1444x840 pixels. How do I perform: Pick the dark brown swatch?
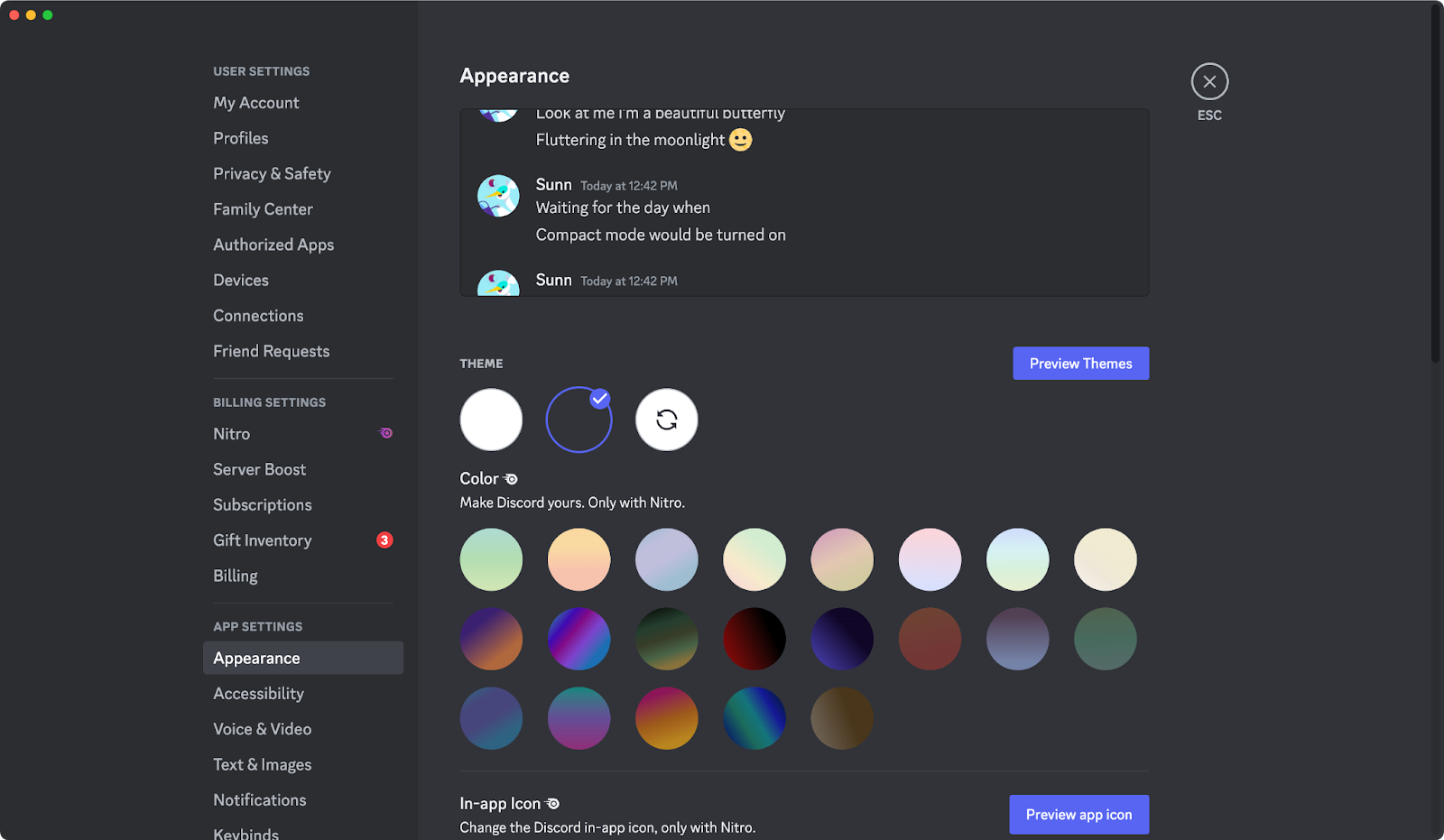coord(842,718)
